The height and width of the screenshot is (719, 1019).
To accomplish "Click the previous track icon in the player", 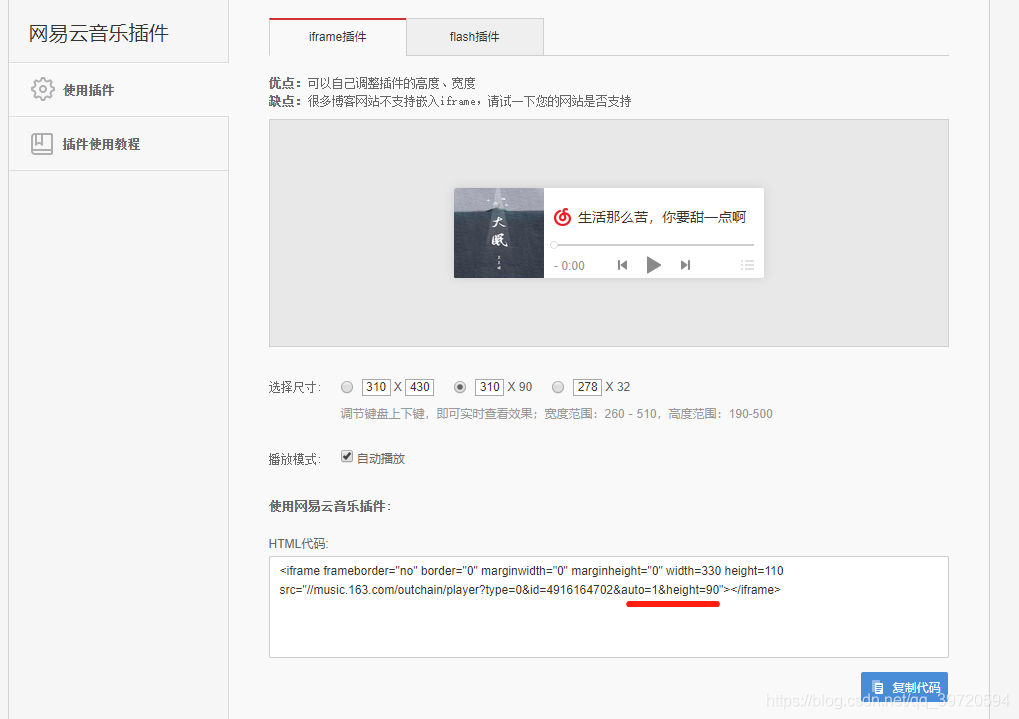I will coord(622,264).
